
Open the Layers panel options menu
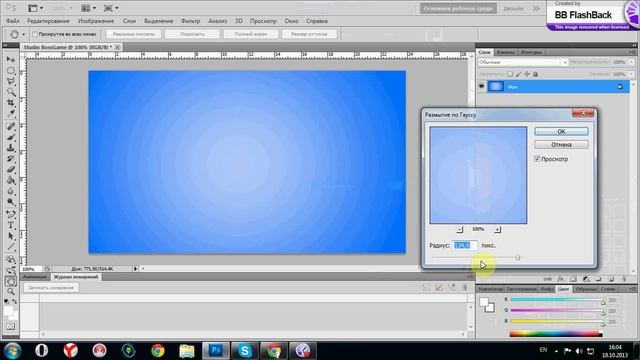pyautogui.click(x=632, y=52)
